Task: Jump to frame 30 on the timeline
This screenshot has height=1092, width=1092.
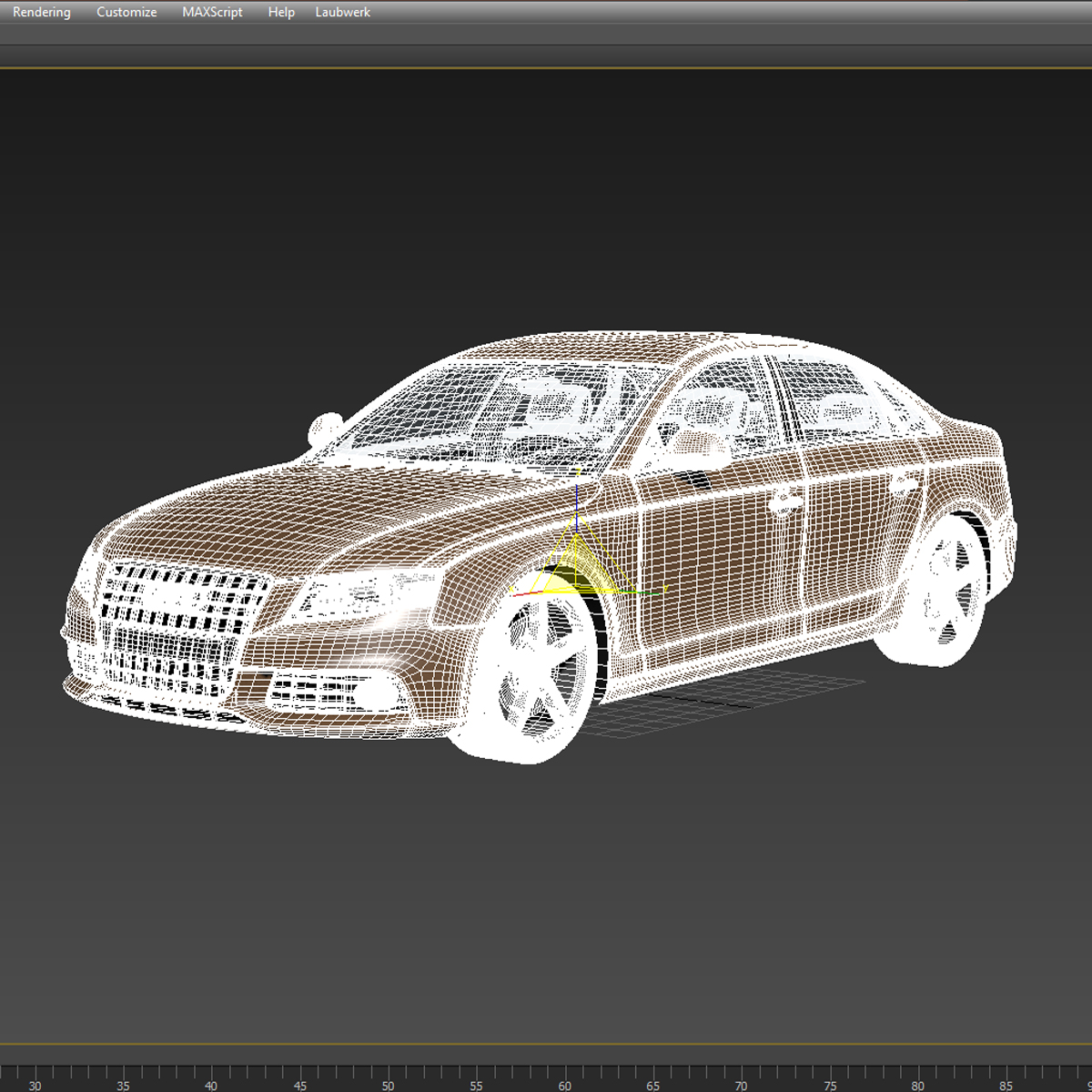Action: pyautogui.click(x=35, y=1083)
